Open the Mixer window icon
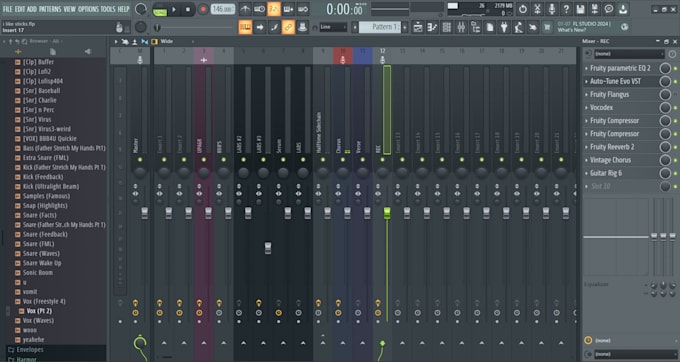The height and width of the screenshot is (362, 680). point(461,27)
